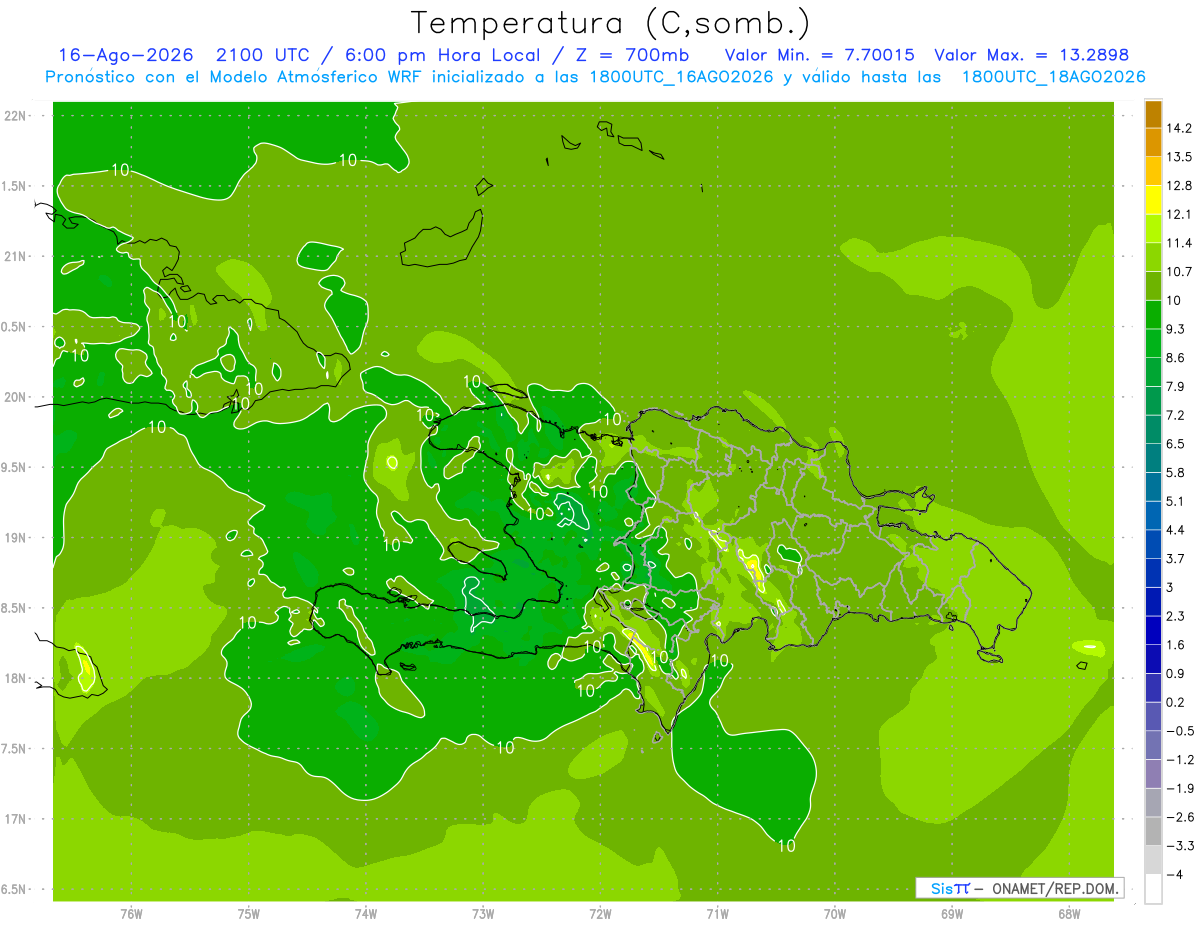1200x927 pixels.
Task: Click the dark orange swatch atop the colorbar
Action: 1153,114
